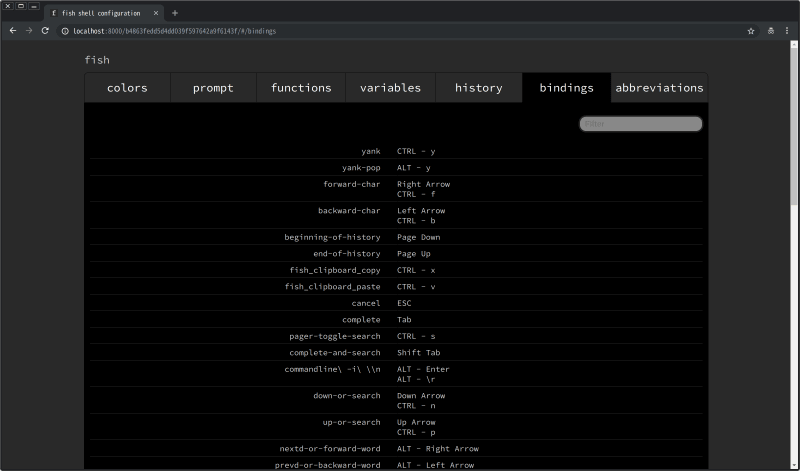Screen dimensions: 800x471
Task: Click the 'CTRL - y' key value
Action: [x=416, y=152]
